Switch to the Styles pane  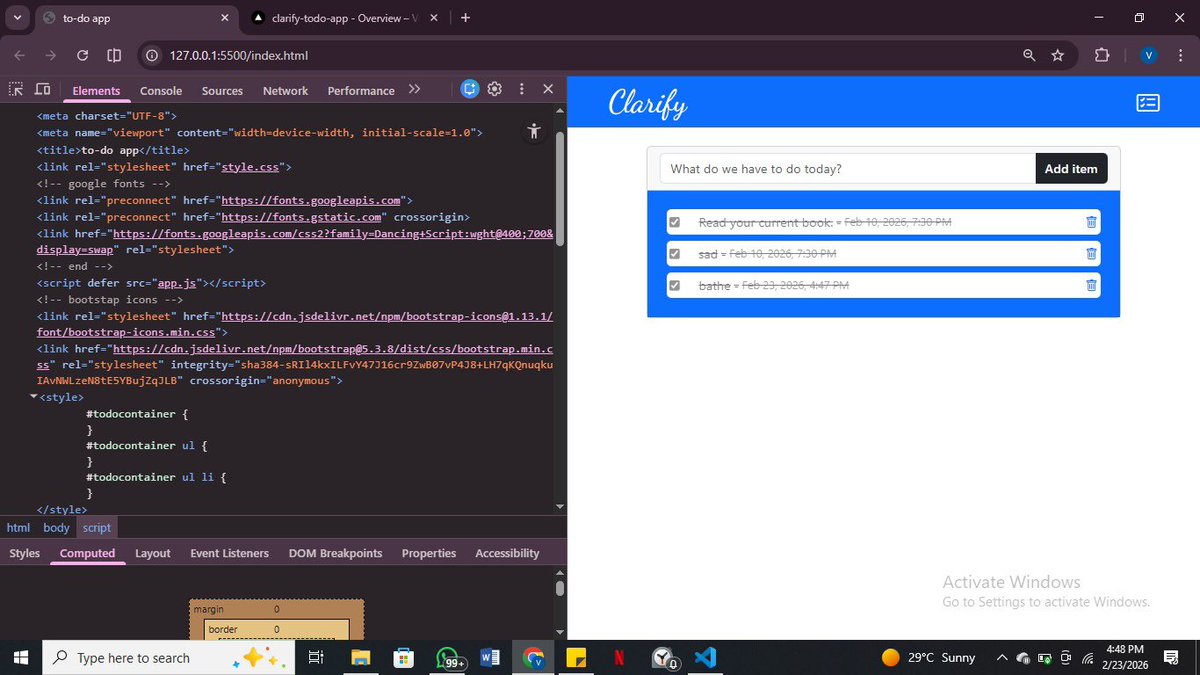24,553
